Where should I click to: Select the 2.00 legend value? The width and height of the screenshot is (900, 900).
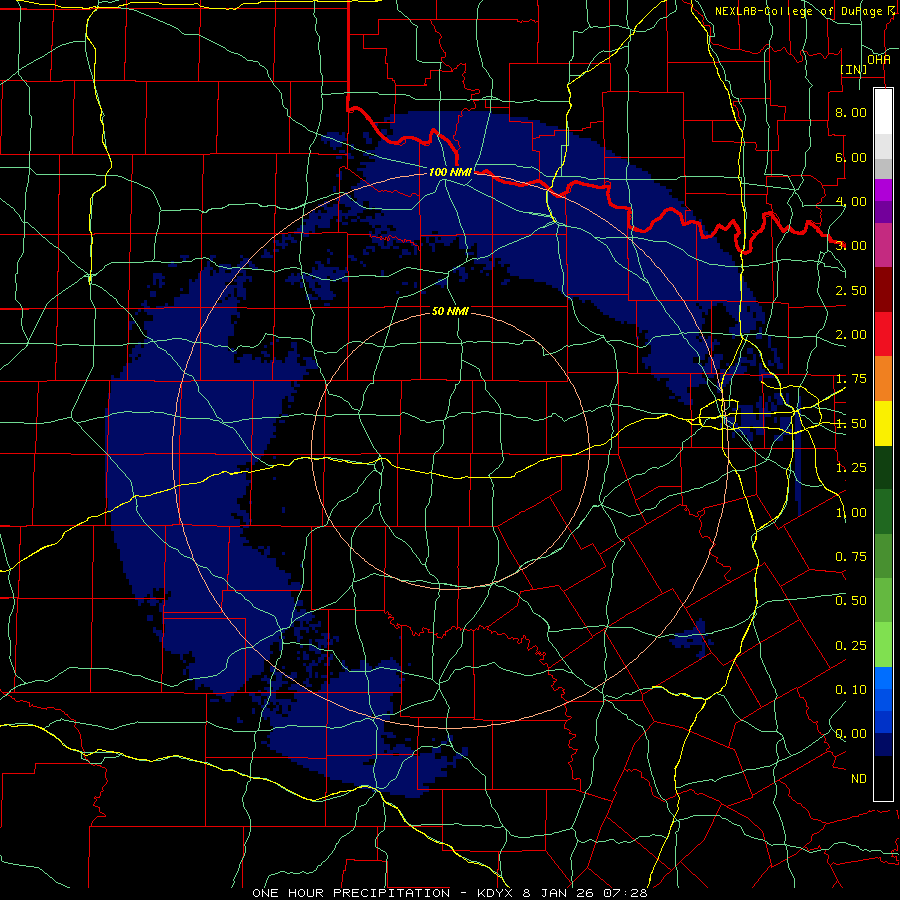[851, 335]
